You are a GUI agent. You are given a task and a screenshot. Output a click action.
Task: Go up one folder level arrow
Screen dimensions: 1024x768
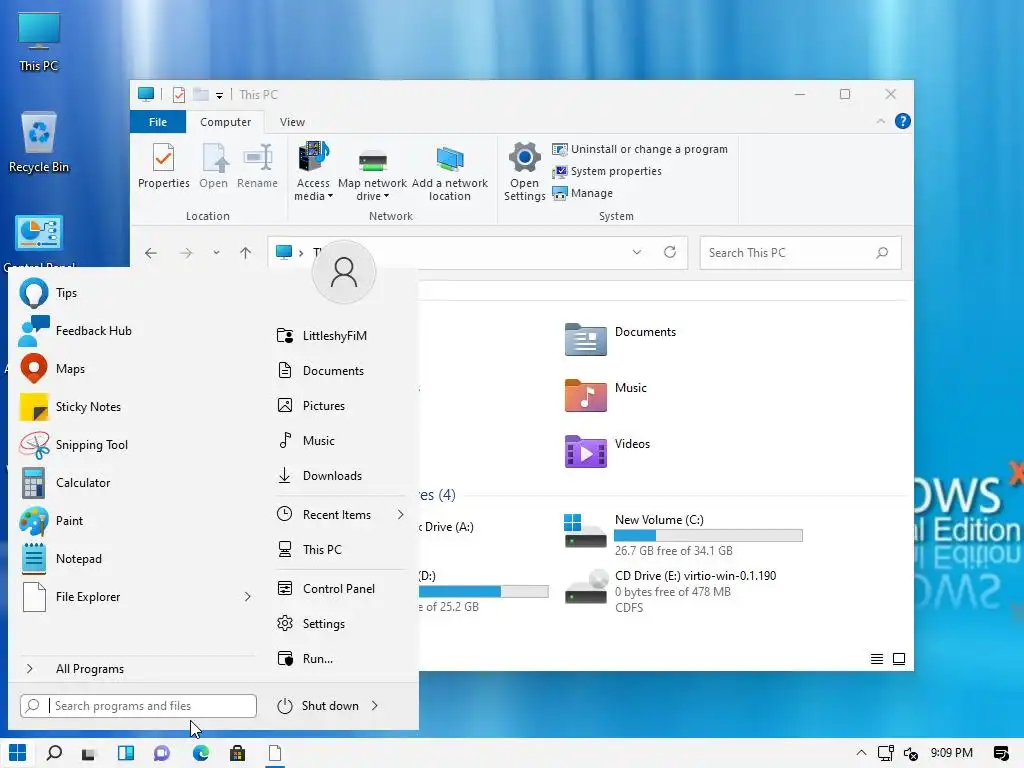click(245, 253)
